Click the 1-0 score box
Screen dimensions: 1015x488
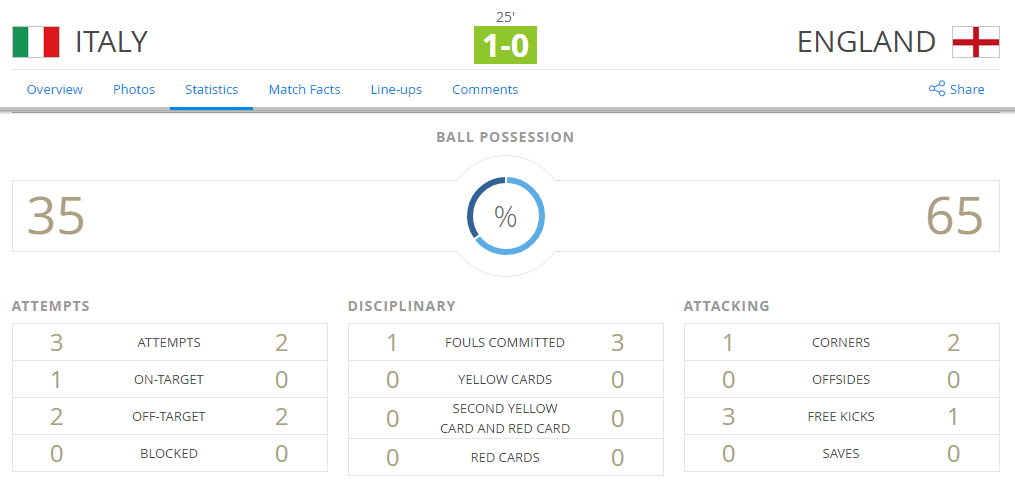[x=505, y=45]
